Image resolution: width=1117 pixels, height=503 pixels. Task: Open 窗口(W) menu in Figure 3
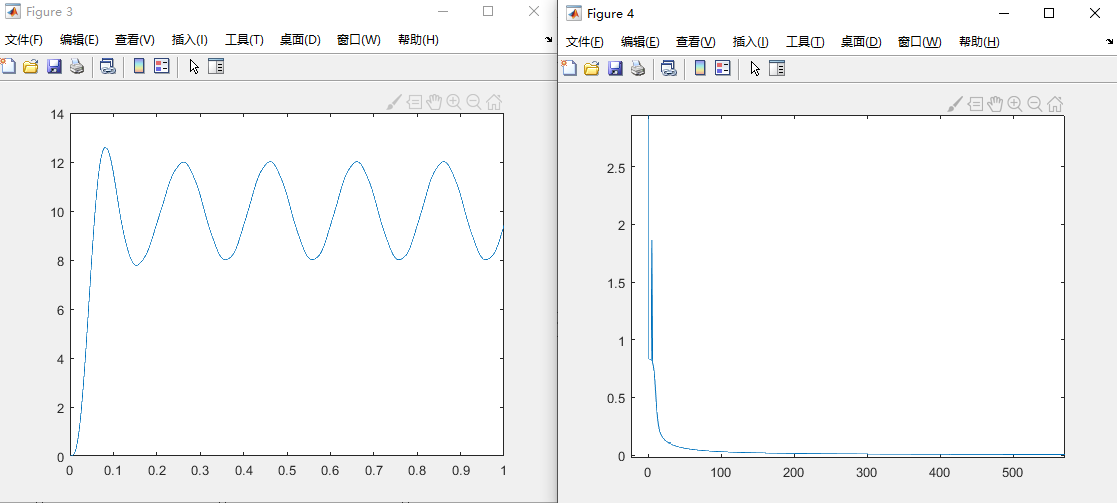(x=358, y=41)
